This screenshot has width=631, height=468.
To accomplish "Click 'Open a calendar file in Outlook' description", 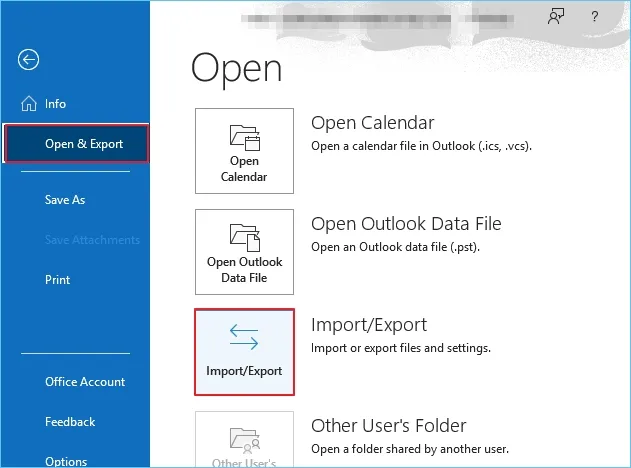I will point(421,146).
